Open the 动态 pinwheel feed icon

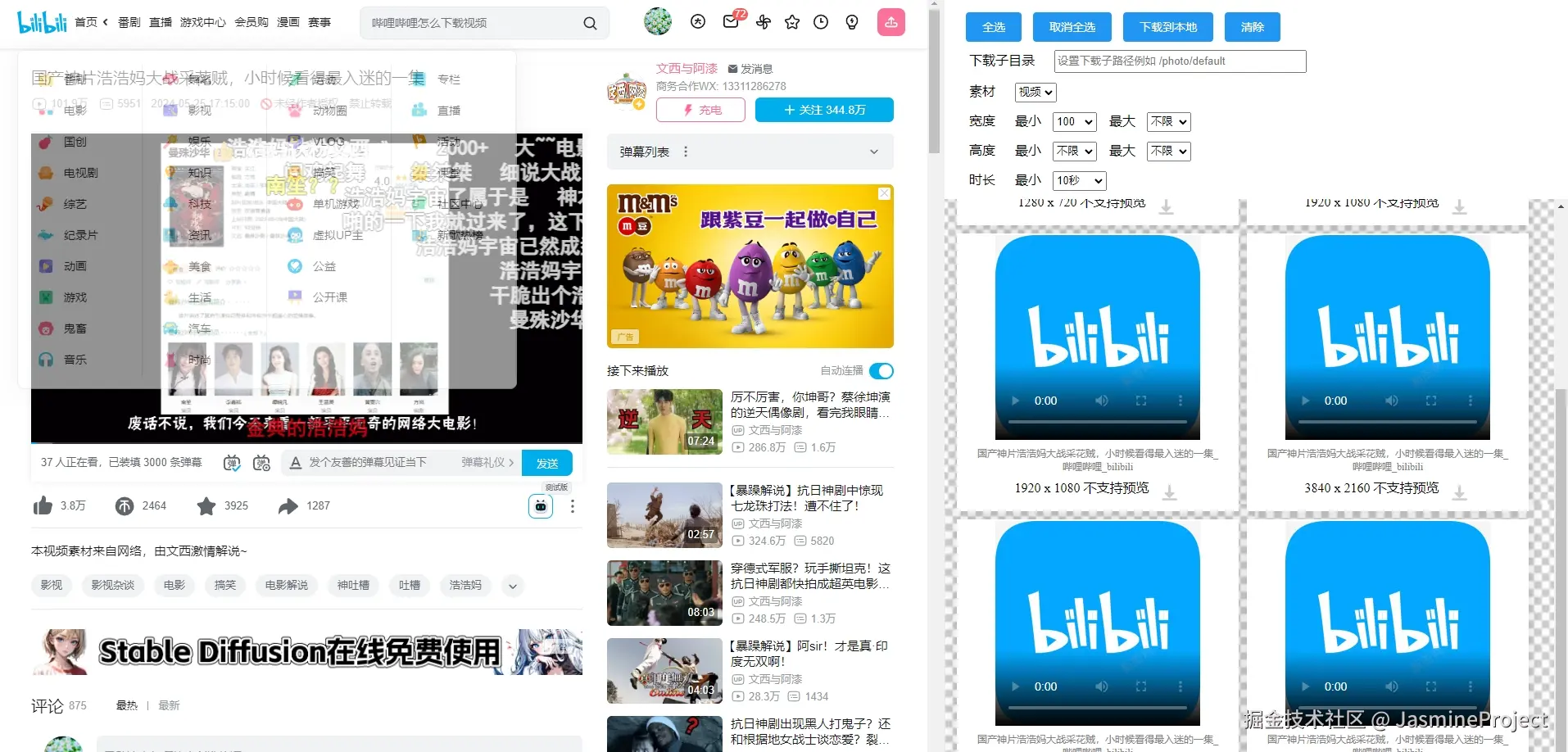tap(762, 22)
